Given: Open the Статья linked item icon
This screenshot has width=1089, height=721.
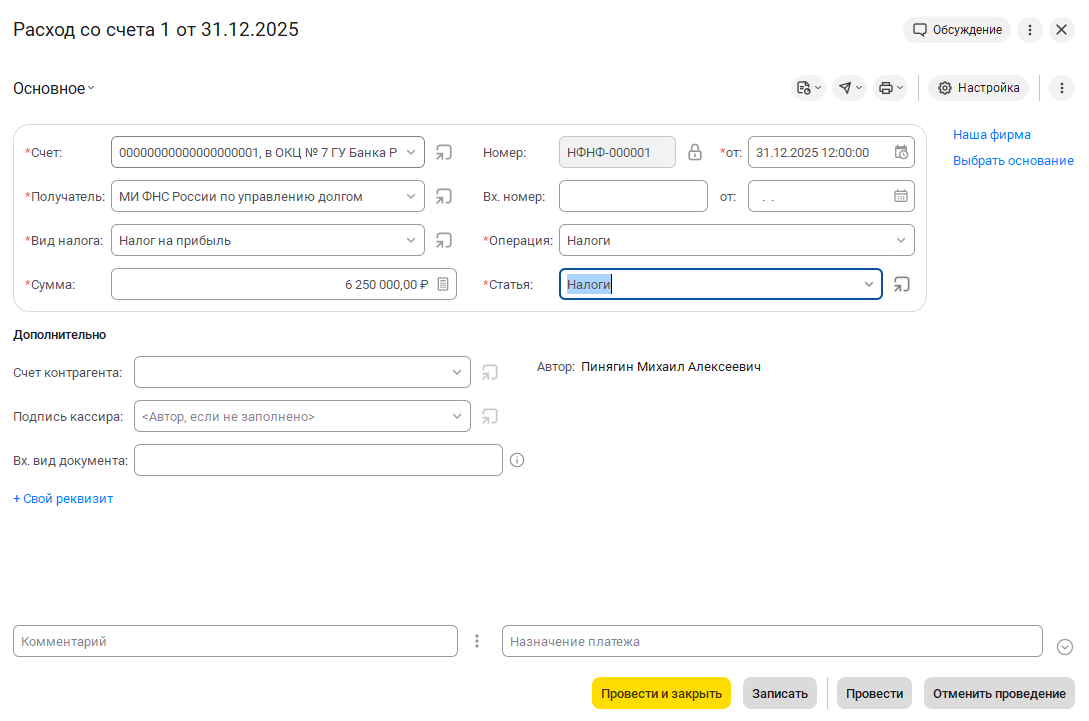Looking at the screenshot, I should [902, 284].
